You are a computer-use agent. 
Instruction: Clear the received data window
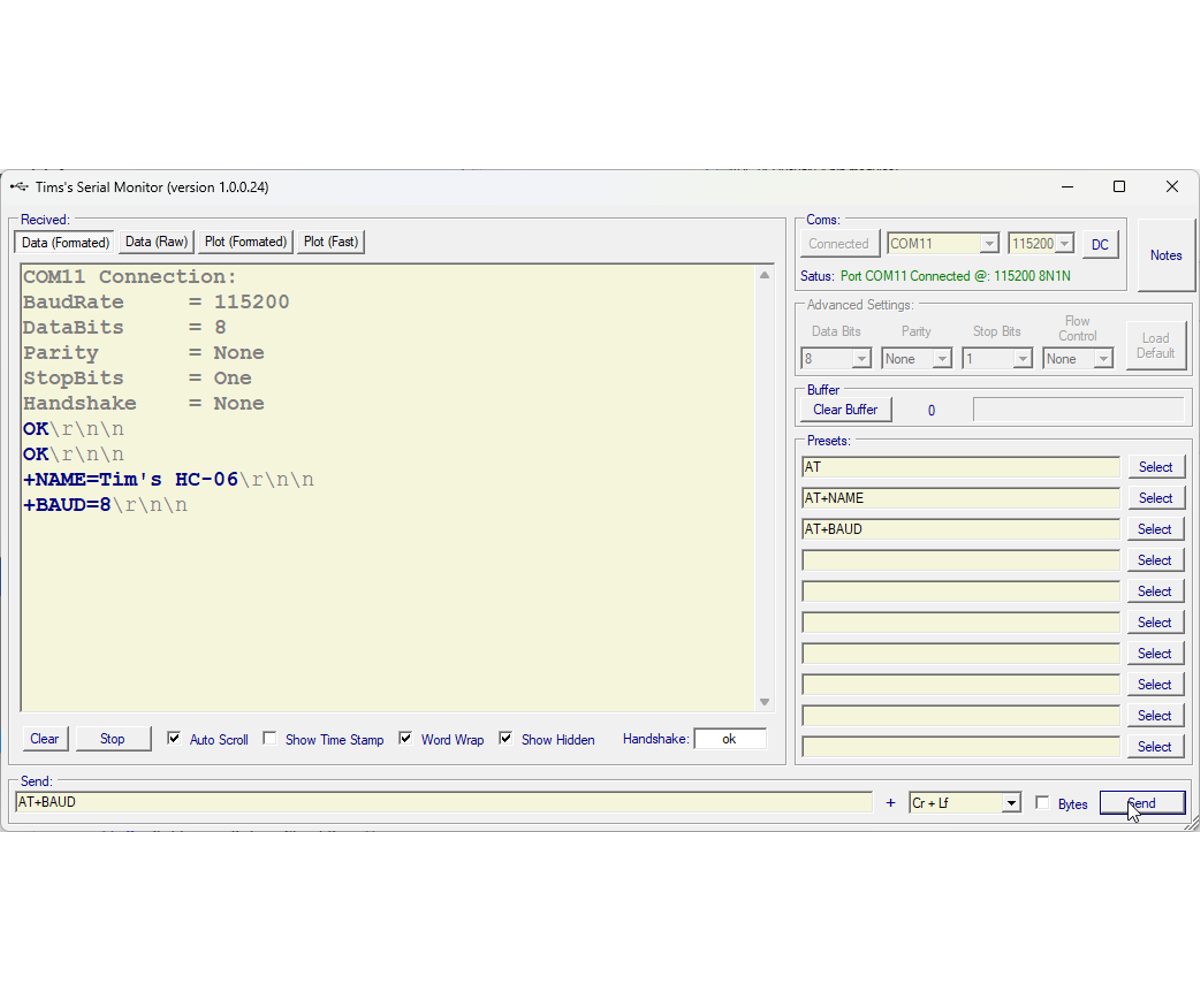[44, 738]
